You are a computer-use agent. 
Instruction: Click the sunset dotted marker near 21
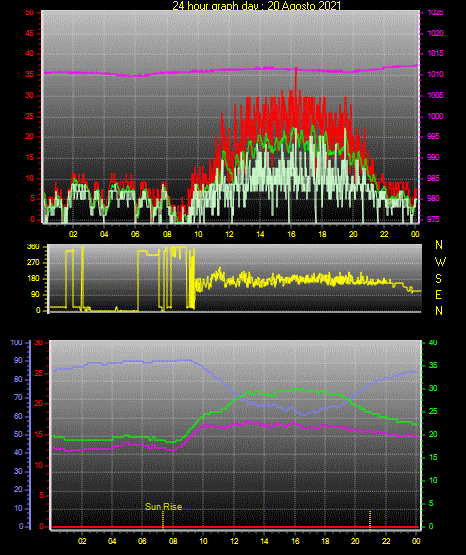pos(370,520)
